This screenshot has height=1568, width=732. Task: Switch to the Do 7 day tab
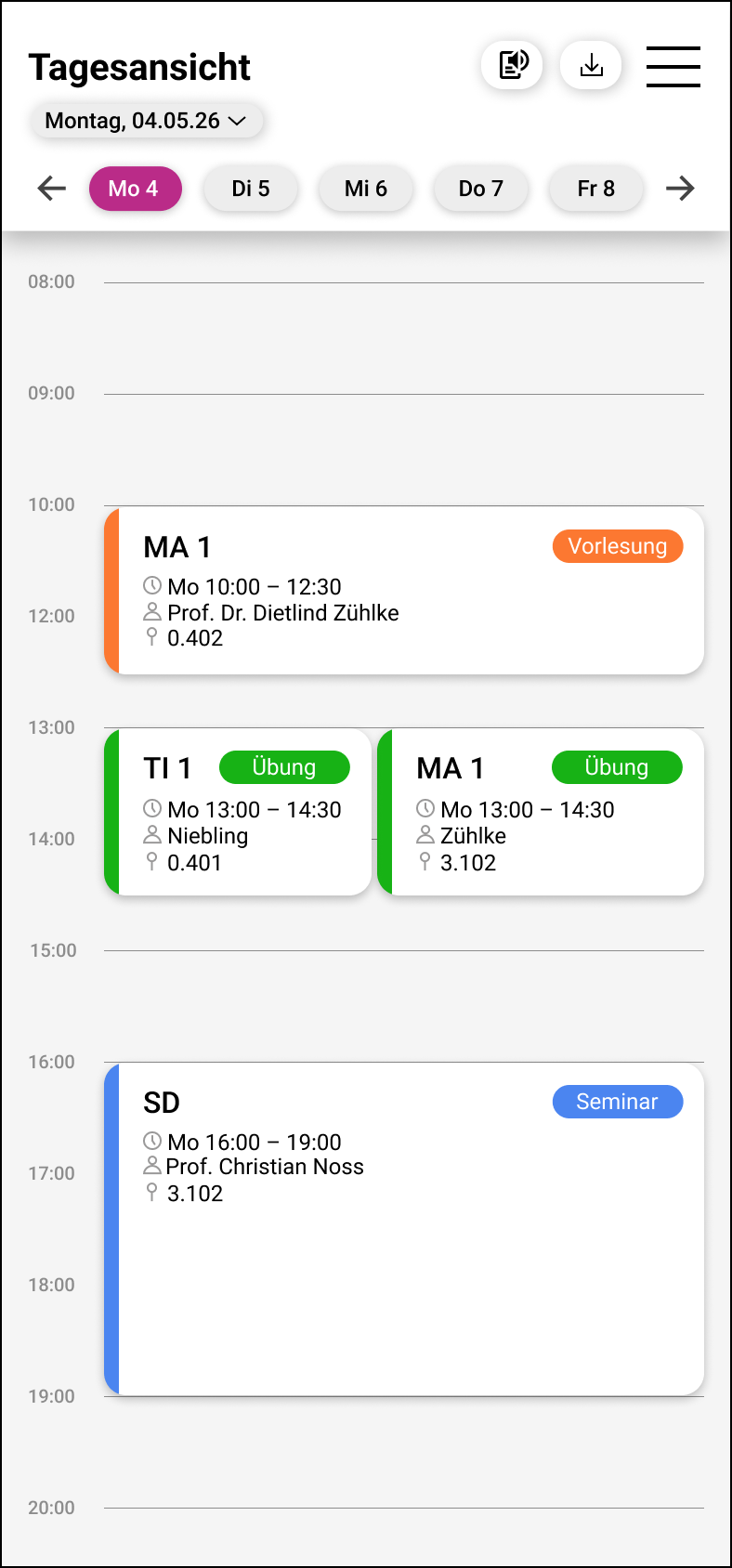pyautogui.click(x=481, y=189)
